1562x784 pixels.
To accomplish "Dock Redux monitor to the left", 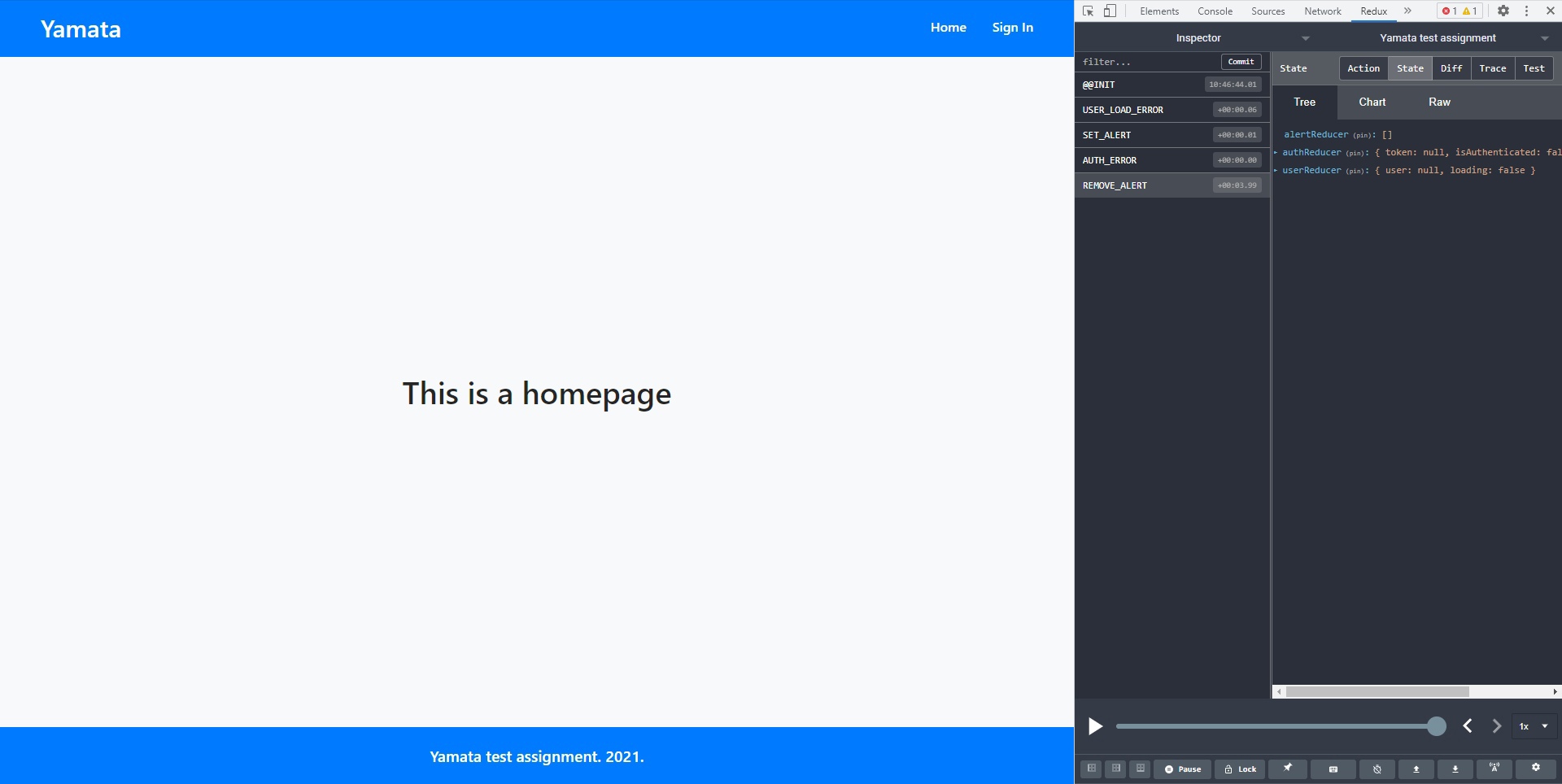I will (1092, 769).
